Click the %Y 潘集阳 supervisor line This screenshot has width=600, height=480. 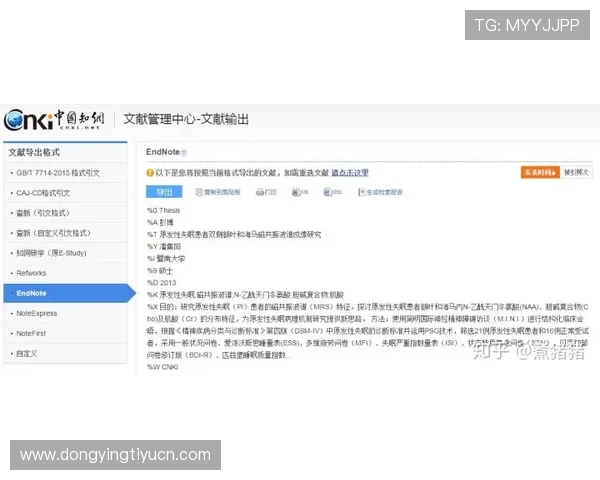[164, 247]
